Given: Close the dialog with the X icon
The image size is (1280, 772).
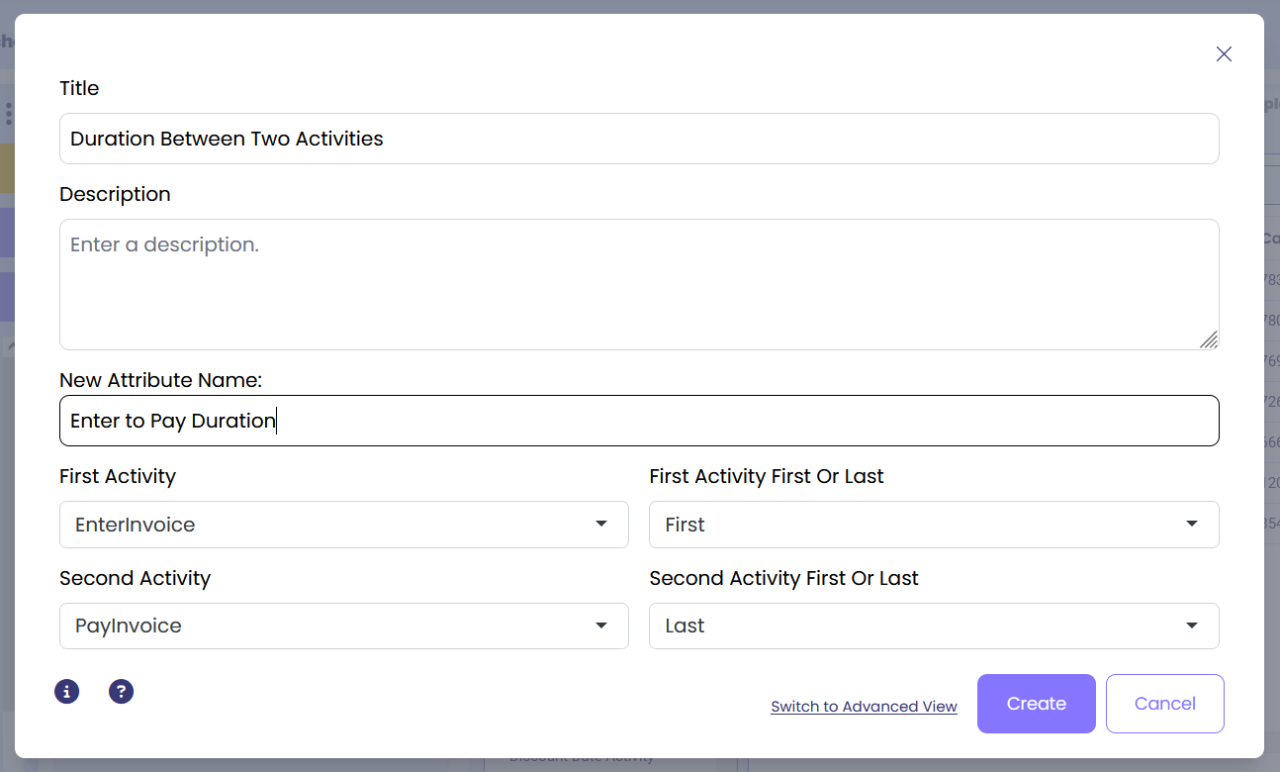Looking at the screenshot, I should tap(1224, 54).
